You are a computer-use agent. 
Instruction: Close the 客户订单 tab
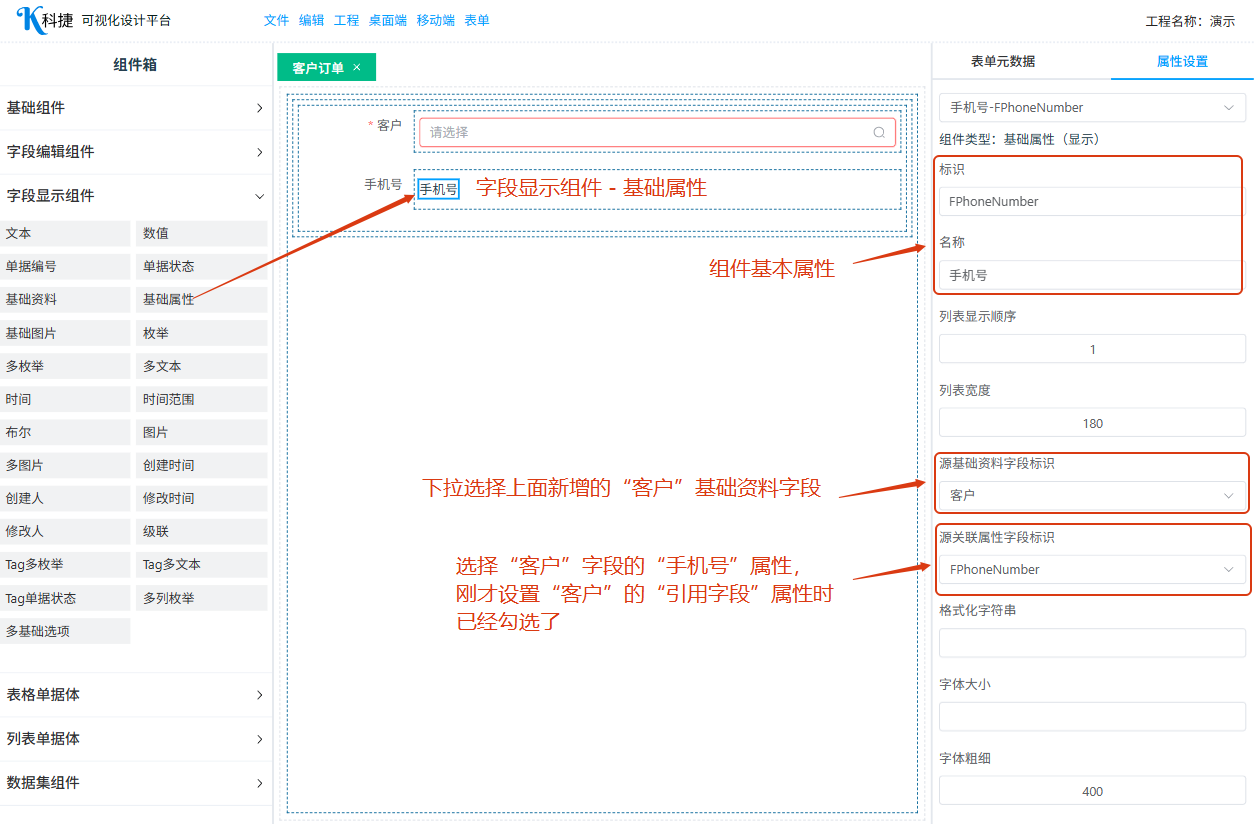pos(357,68)
